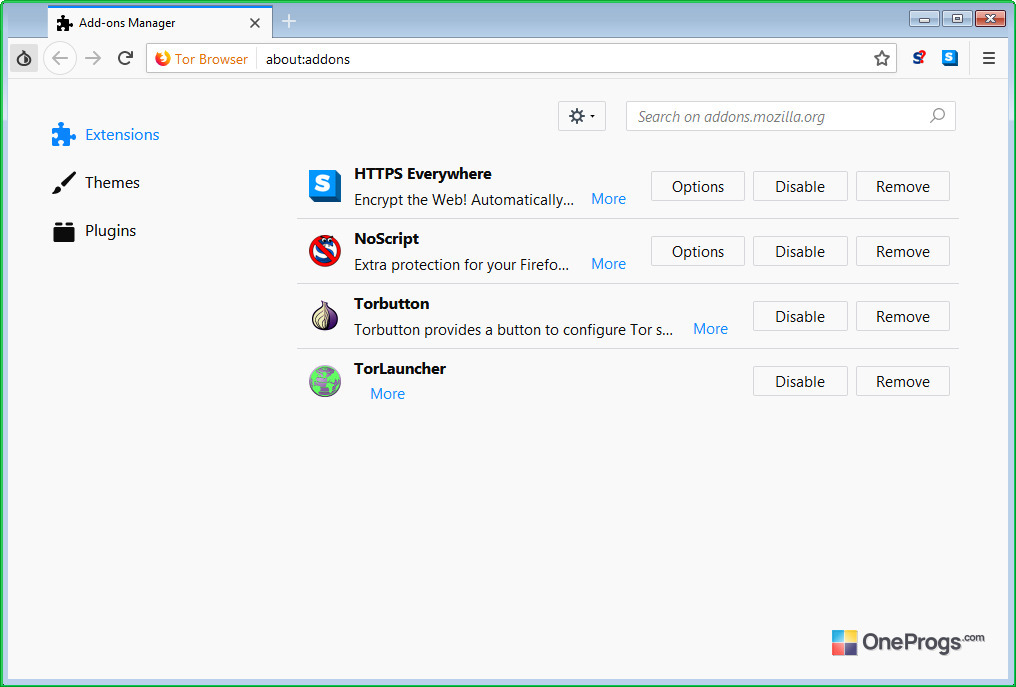This screenshot has width=1016, height=687.
Task: Click the Torbutton onion icon
Action: click(x=325, y=316)
